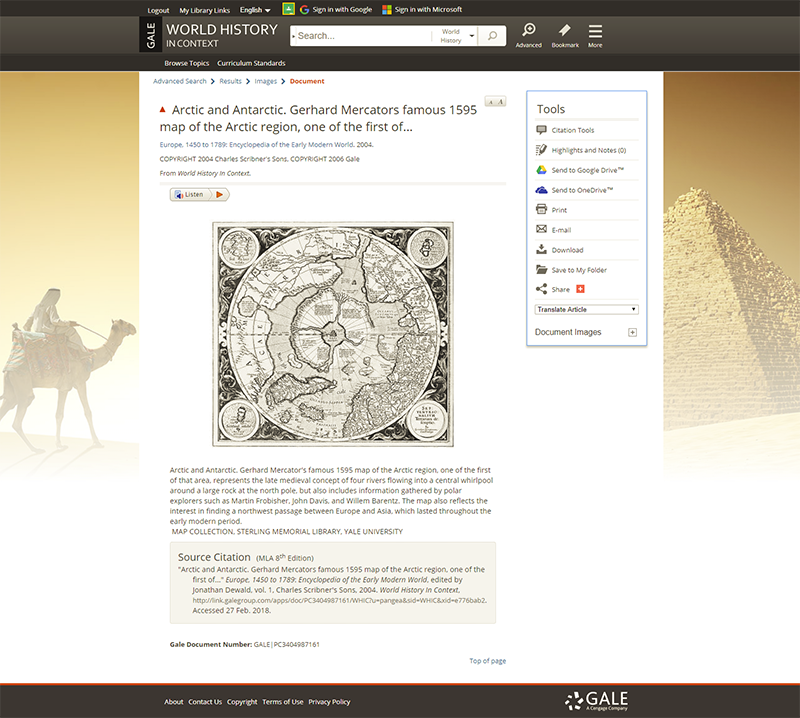Click Logout
800x718 pixels.
[x=158, y=10]
